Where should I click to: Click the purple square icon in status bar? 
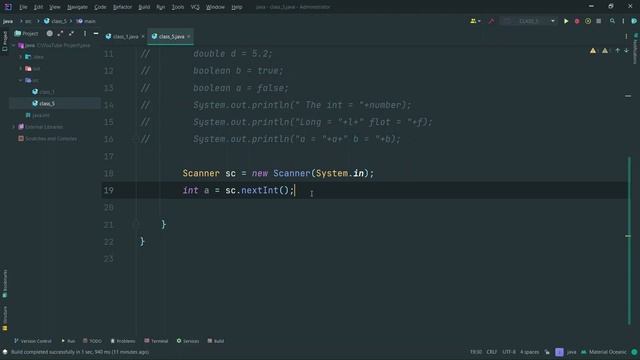click(x=559, y=352)
